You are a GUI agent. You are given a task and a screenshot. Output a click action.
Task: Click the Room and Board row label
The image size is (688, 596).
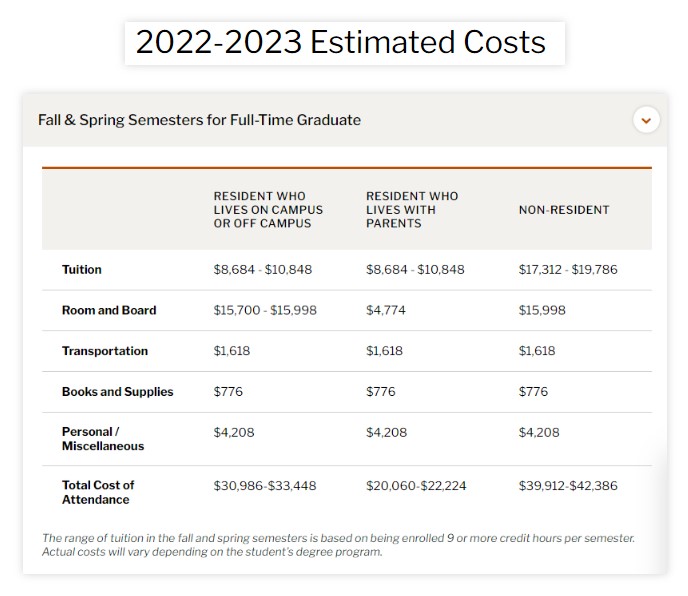point(109,310)
